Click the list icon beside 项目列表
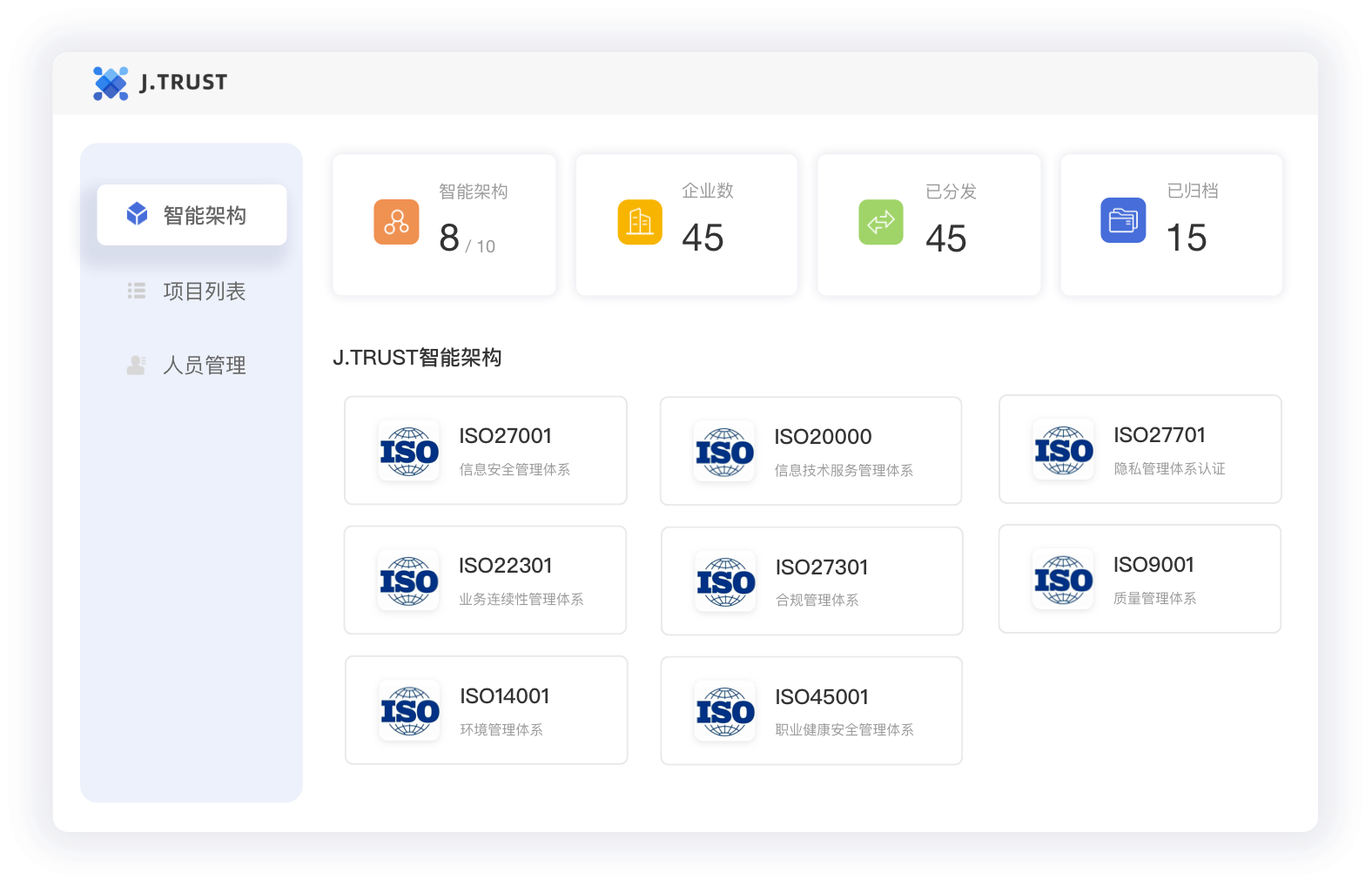 [x=137, y=291]
